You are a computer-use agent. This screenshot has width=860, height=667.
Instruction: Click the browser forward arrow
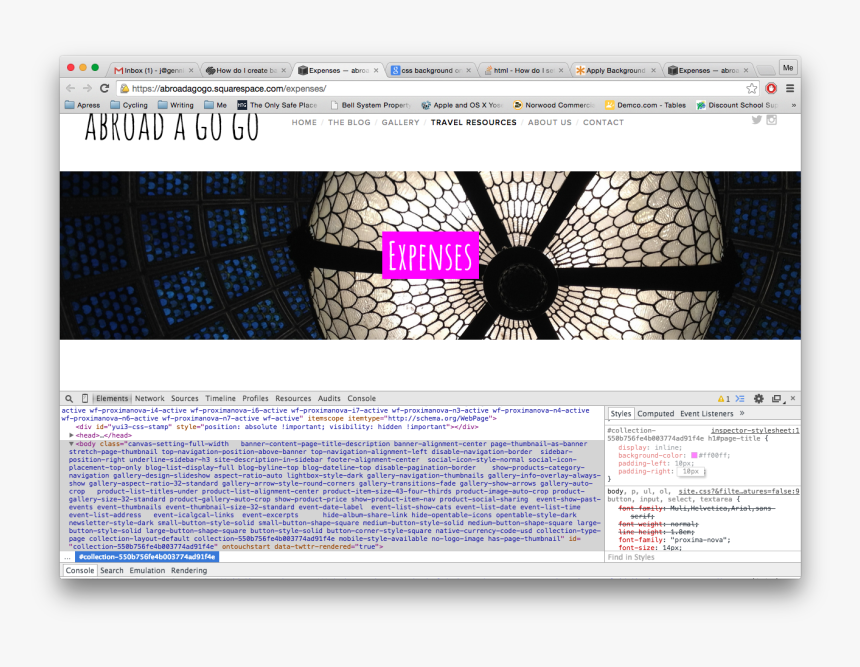pos(87,88)
